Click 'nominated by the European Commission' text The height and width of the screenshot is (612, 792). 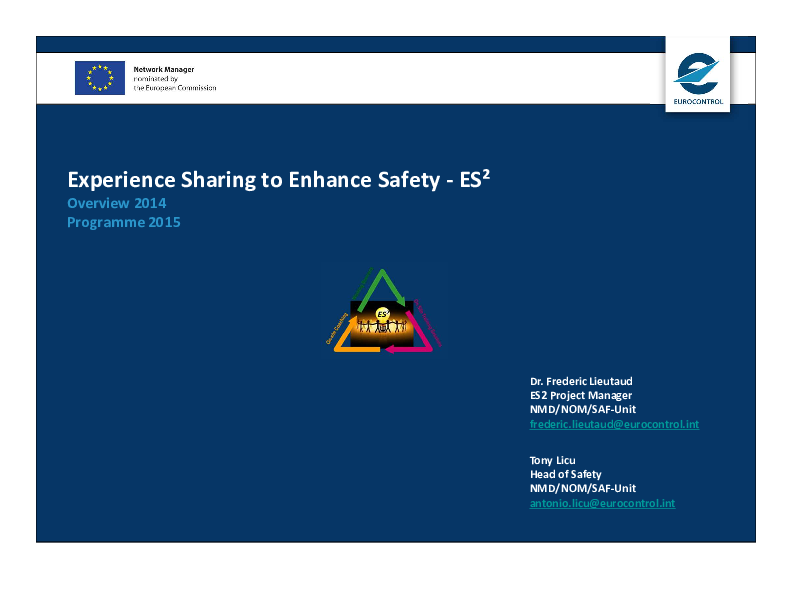[x=174, y=83]
